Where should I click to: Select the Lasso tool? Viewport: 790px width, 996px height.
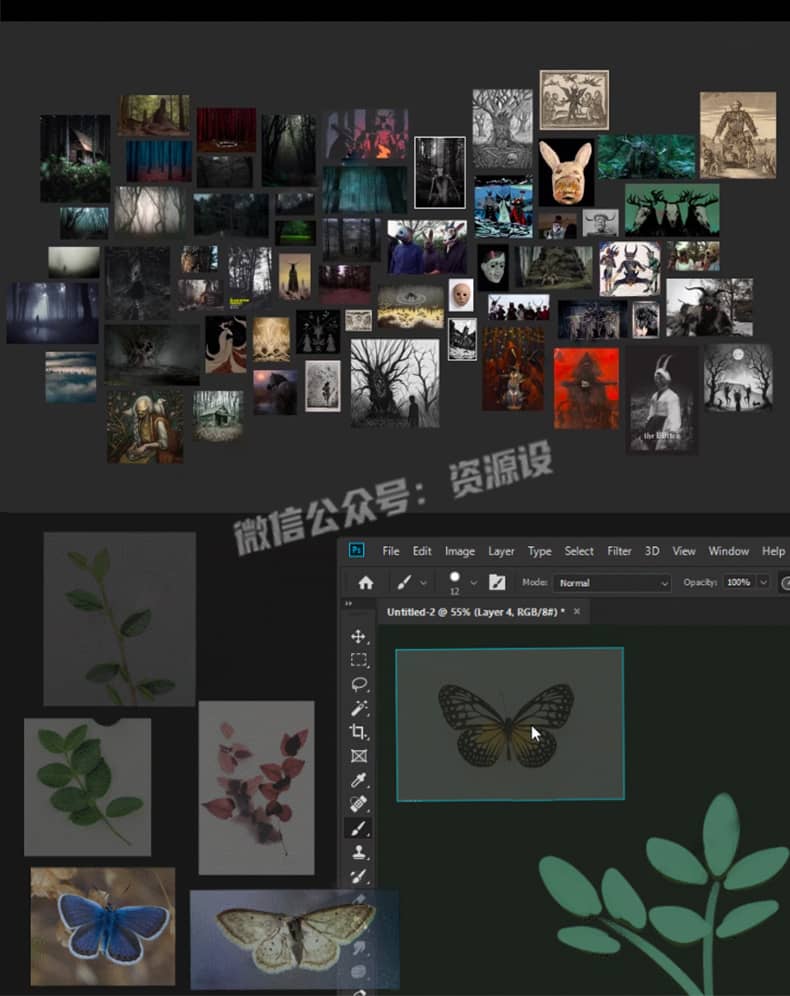coord(358,684)
